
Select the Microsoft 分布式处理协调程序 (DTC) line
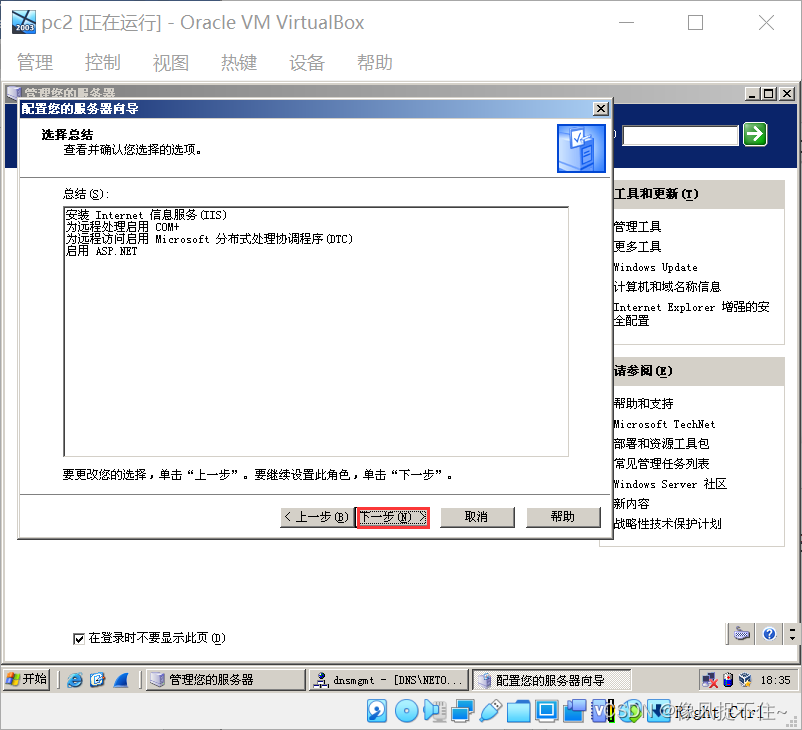[209, 239]
